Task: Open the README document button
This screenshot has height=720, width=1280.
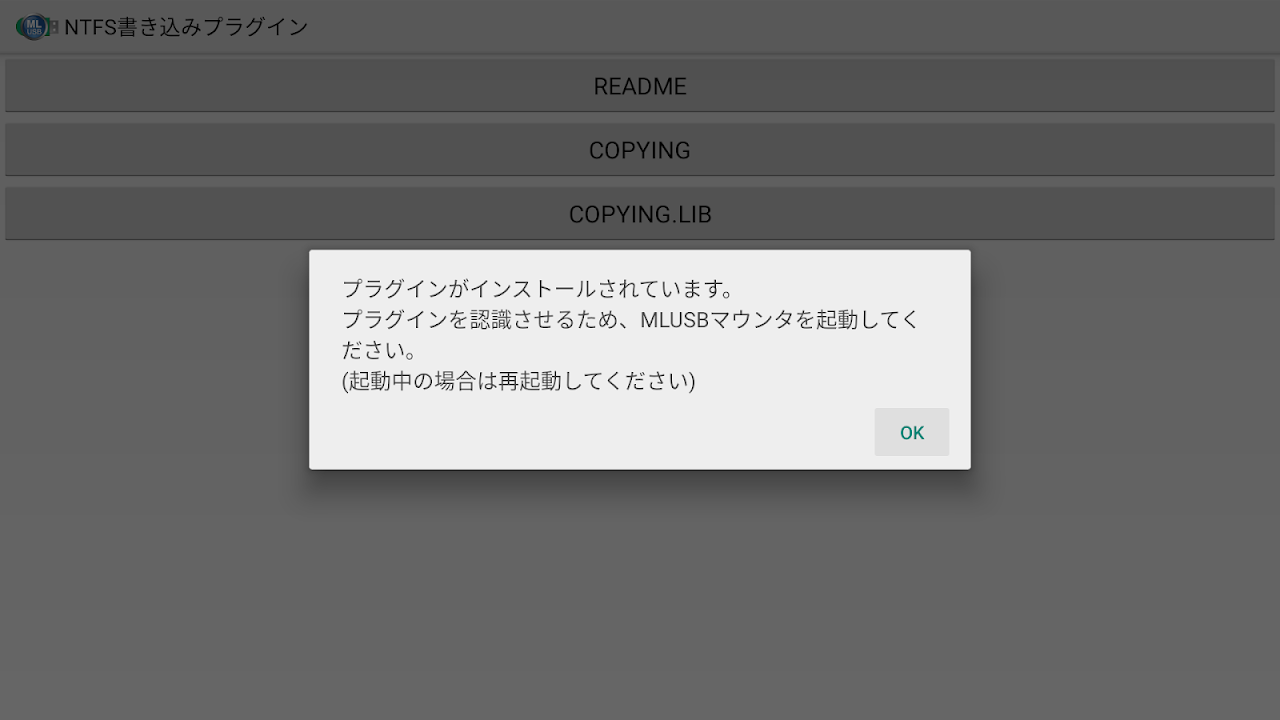Action: [x=640, y=86]
